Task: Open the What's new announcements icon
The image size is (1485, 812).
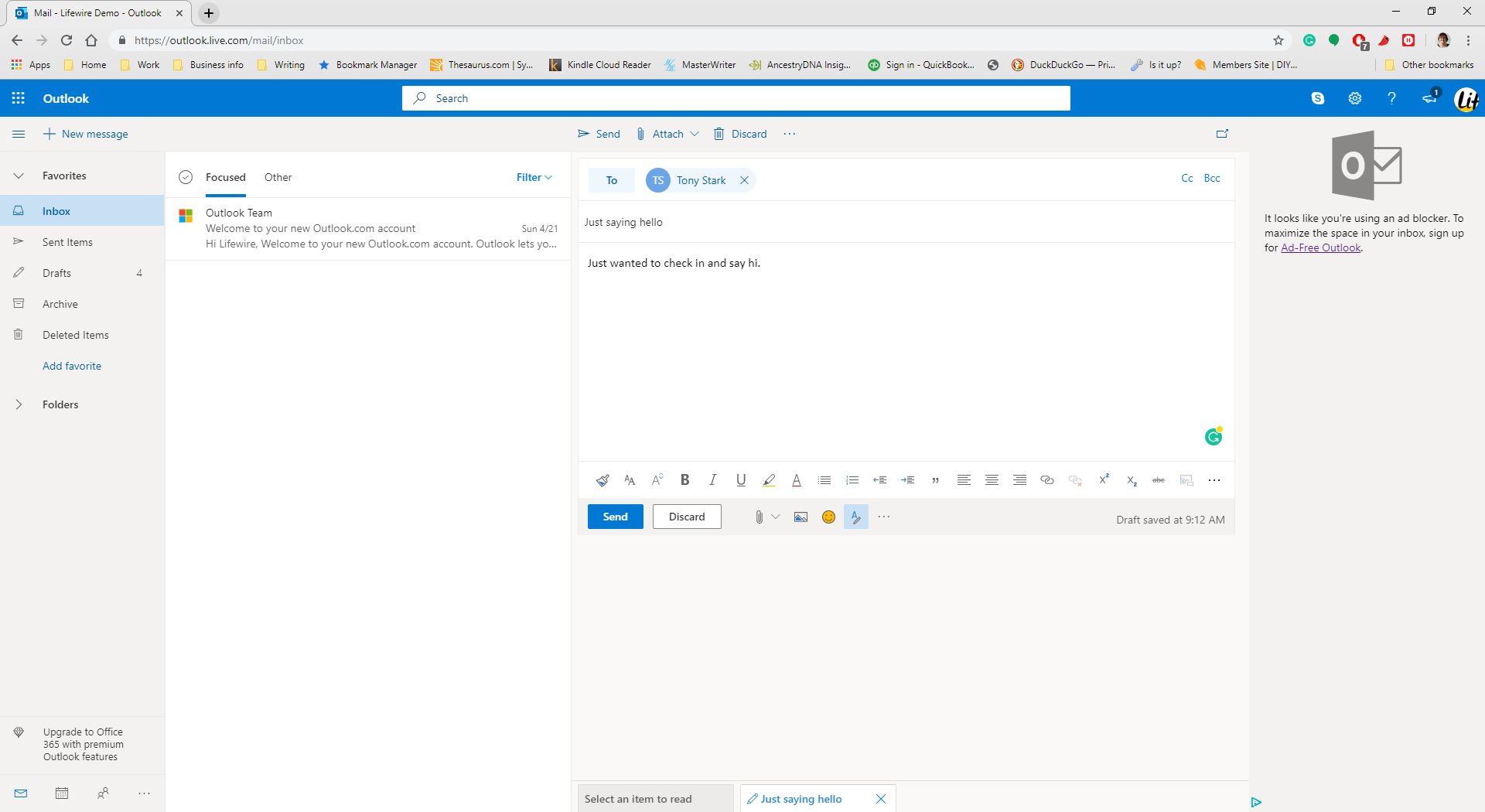Action: 1431,97
